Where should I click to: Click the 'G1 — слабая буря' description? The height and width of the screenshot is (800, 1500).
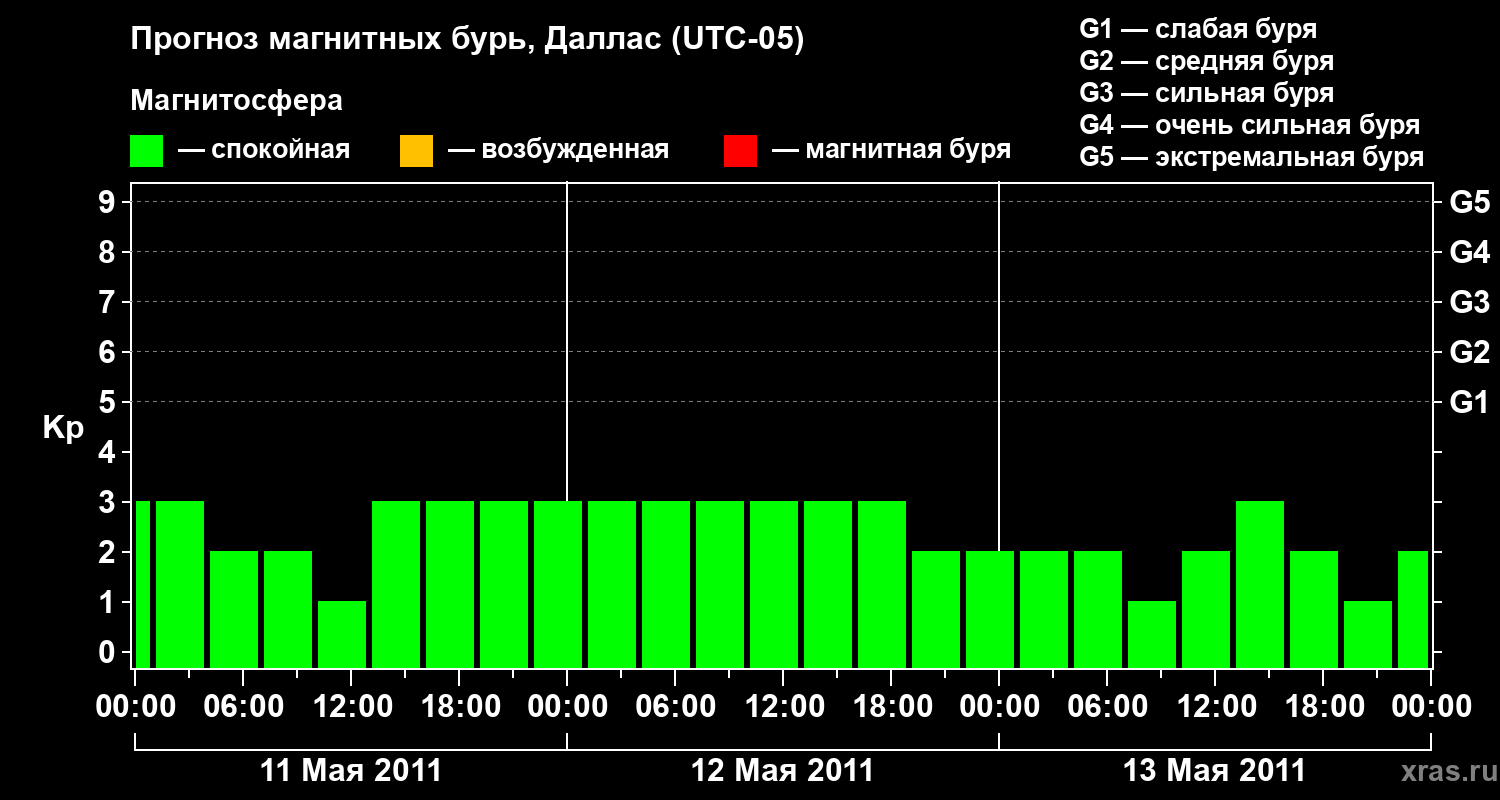(1198, 29)
